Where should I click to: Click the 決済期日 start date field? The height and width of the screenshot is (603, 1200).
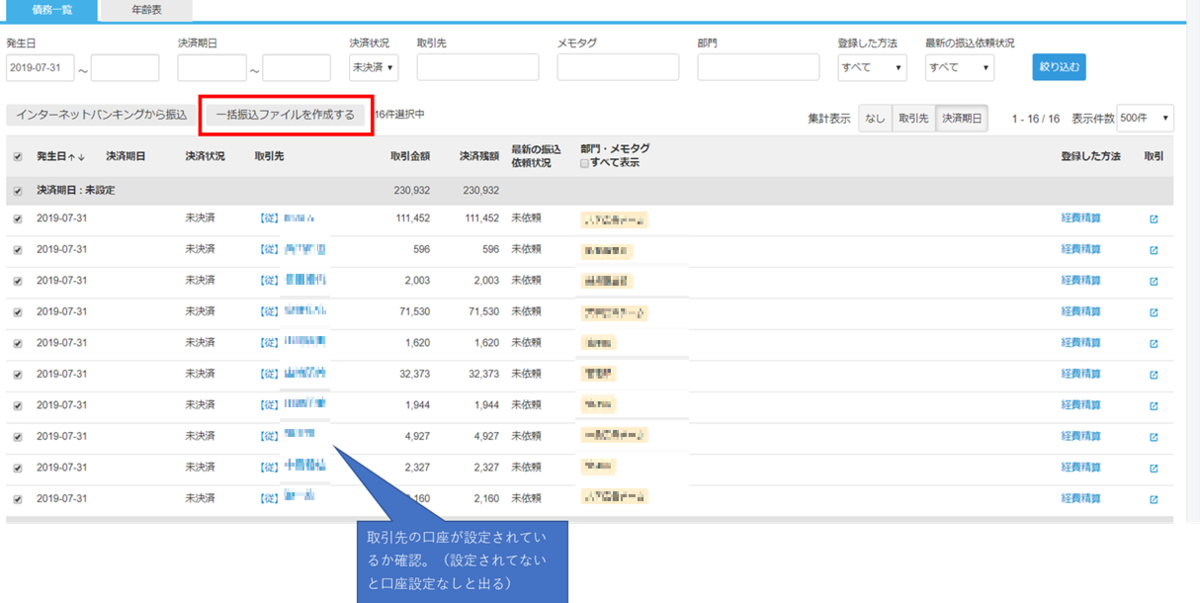[212, 67]
